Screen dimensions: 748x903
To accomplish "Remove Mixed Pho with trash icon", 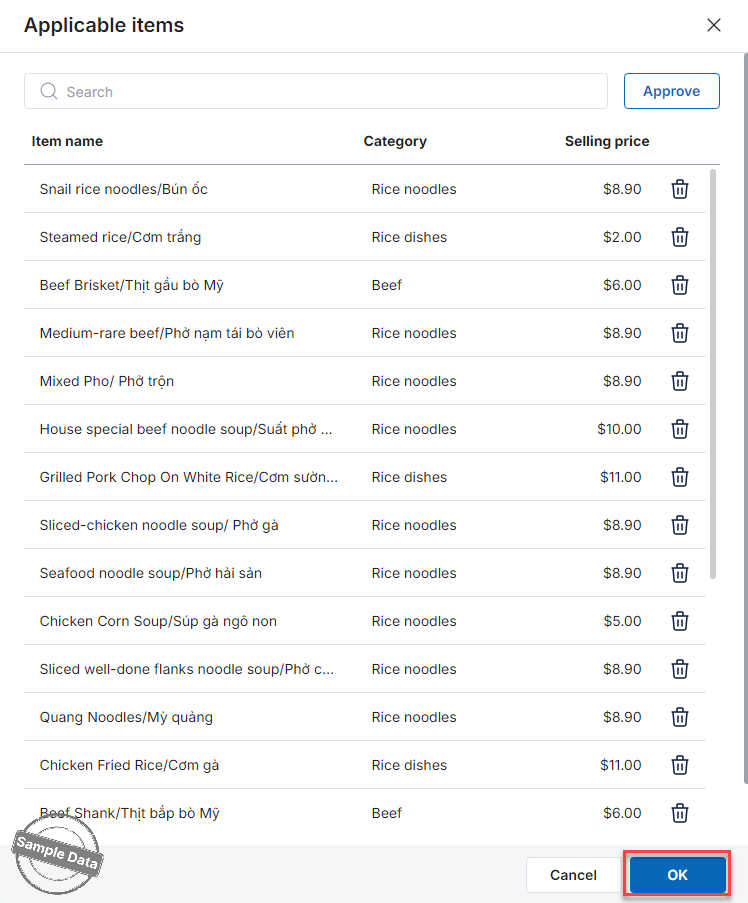I will pyautogui.click(x=680, y=381).
